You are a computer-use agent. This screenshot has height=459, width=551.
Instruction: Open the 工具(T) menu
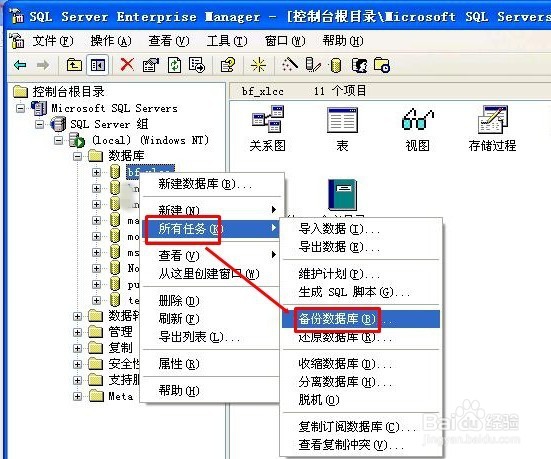tap(227, 41)
